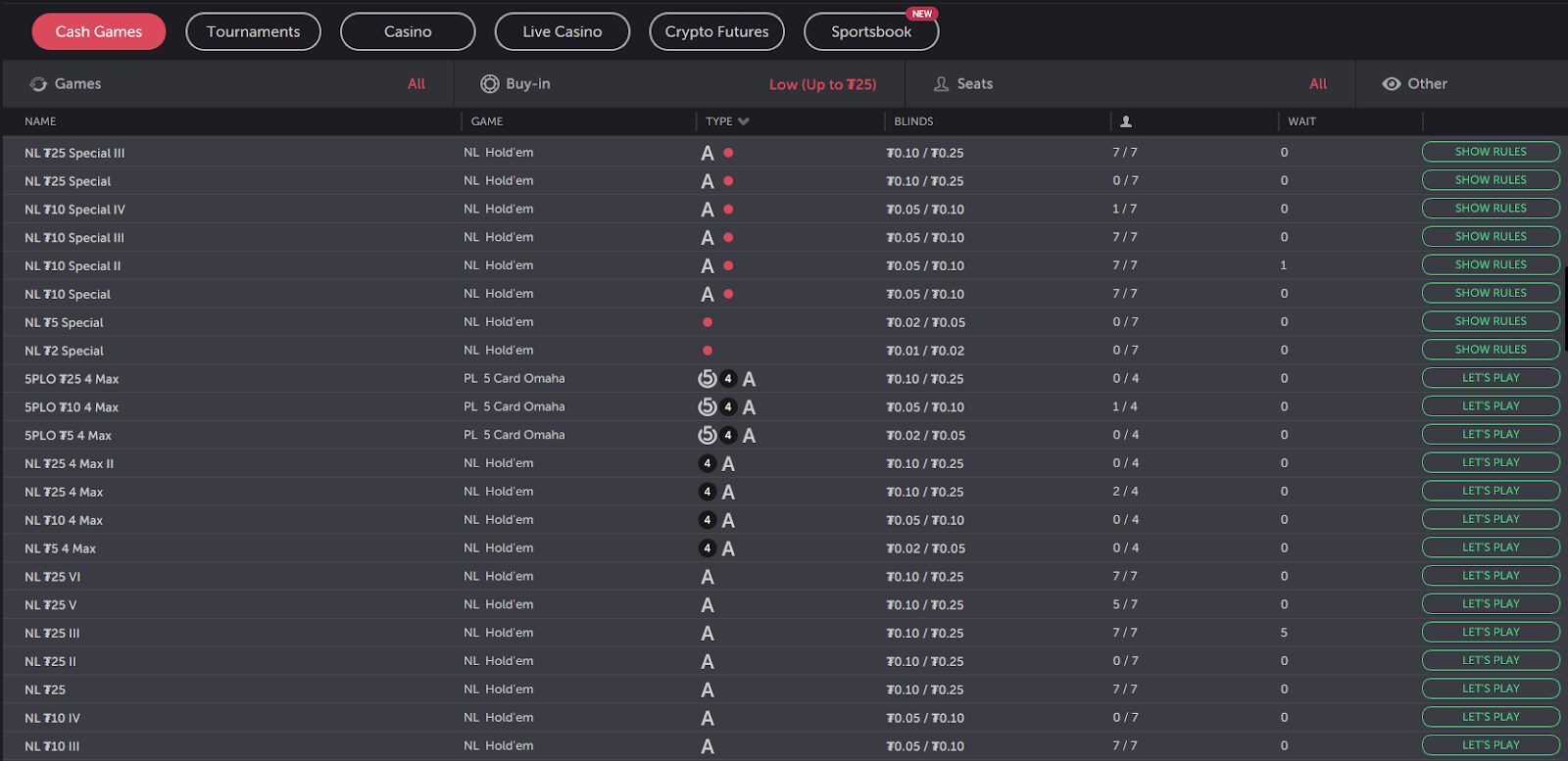Sort table by GAME column
The height and width of the screenshot is (761, 1568).
pyautogui.click(x=487, y=121)
